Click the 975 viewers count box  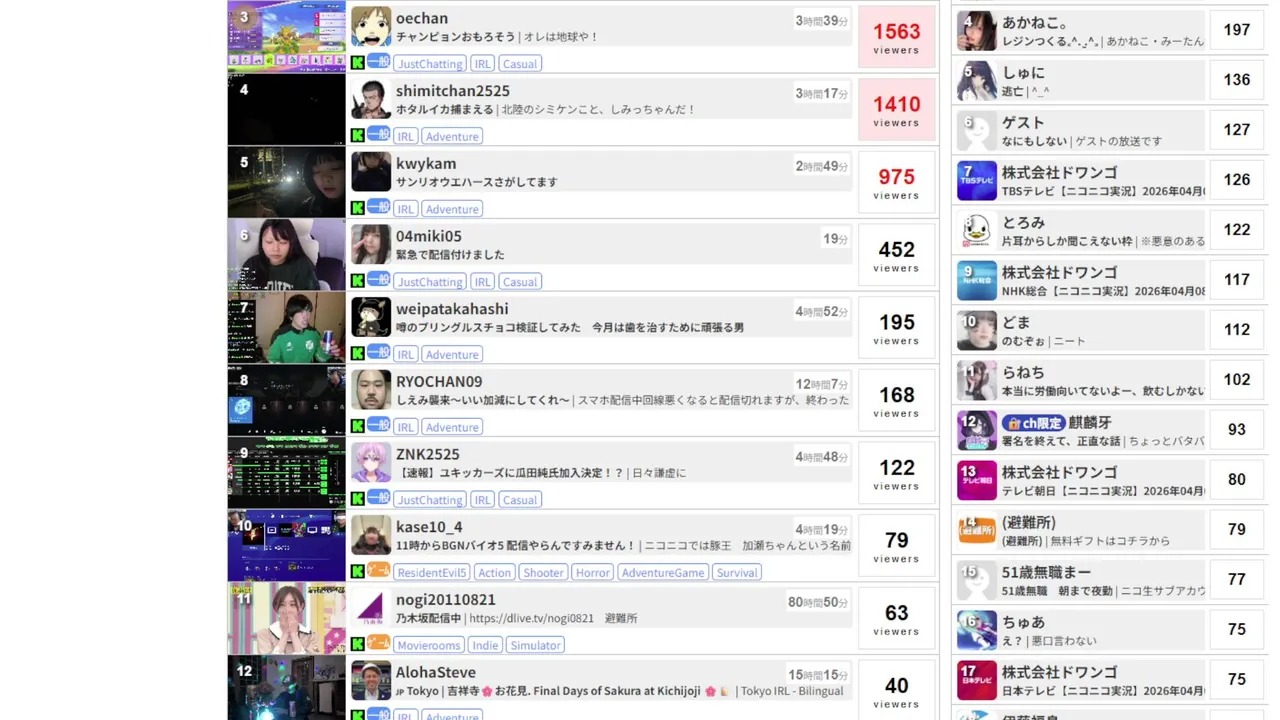(897, 182)
